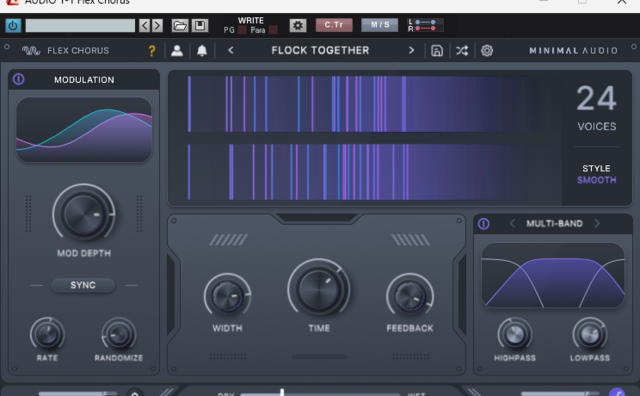Open help with the question mark icon
This screenshot has height=396, width=640.
click(x=152, y=51)
